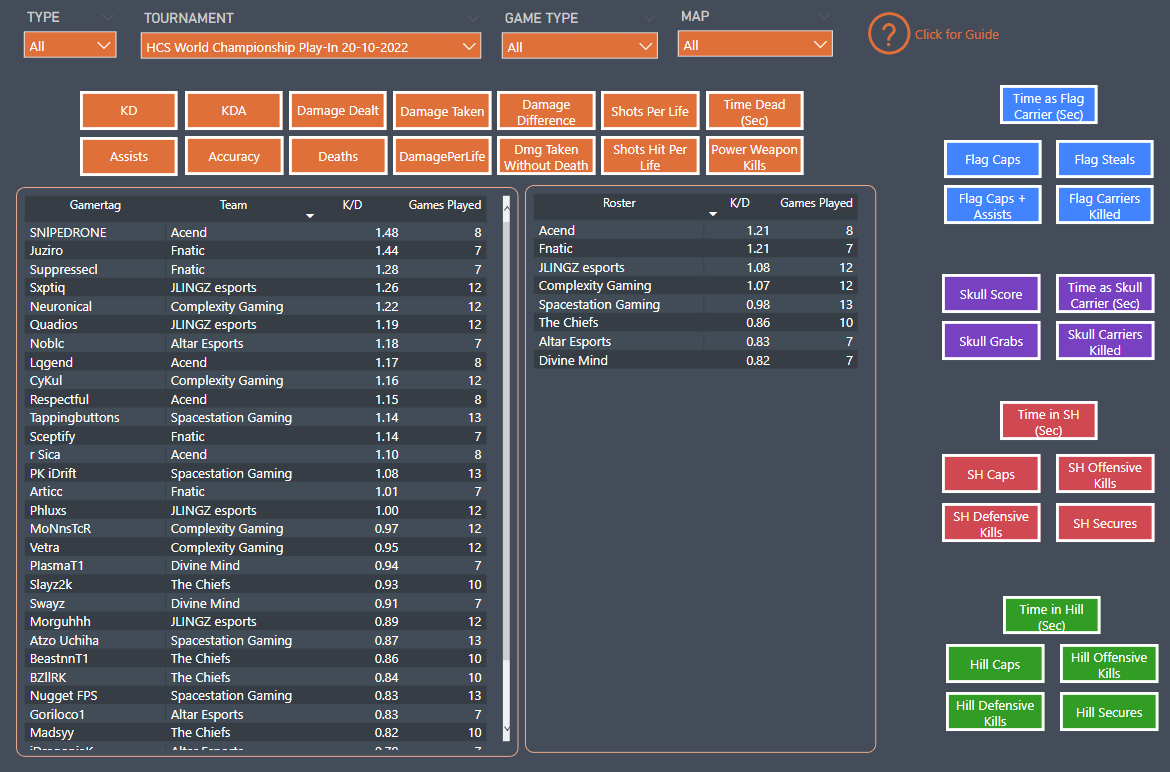This screenshot has width=1170, height=772.
Task: Select Time Dead (Sec) button
Action: (754, 110)
